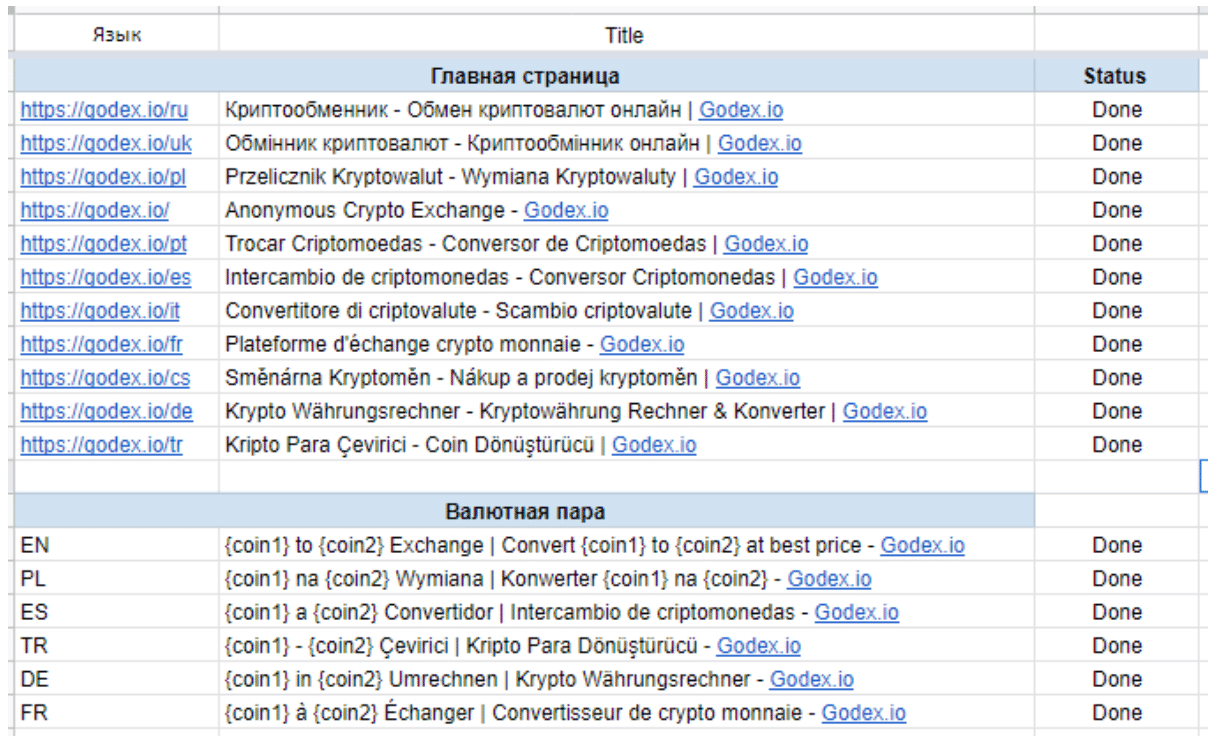Click Godex.io link in the PL Wymiana row
Image resolution: width=1208 pixels, height=740 pixels.
[x=829, y=579]
